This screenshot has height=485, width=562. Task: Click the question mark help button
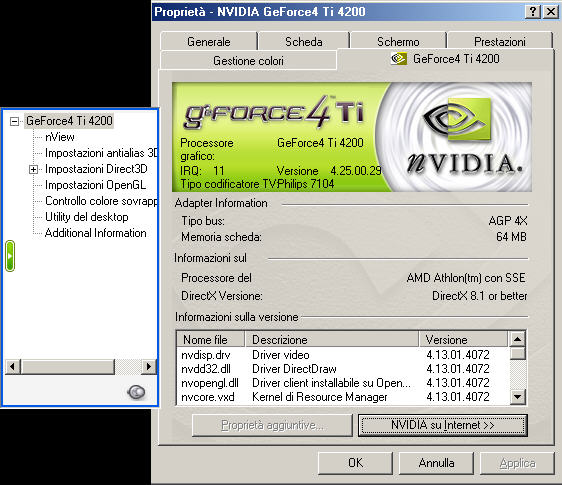click(x=533, y=12)
